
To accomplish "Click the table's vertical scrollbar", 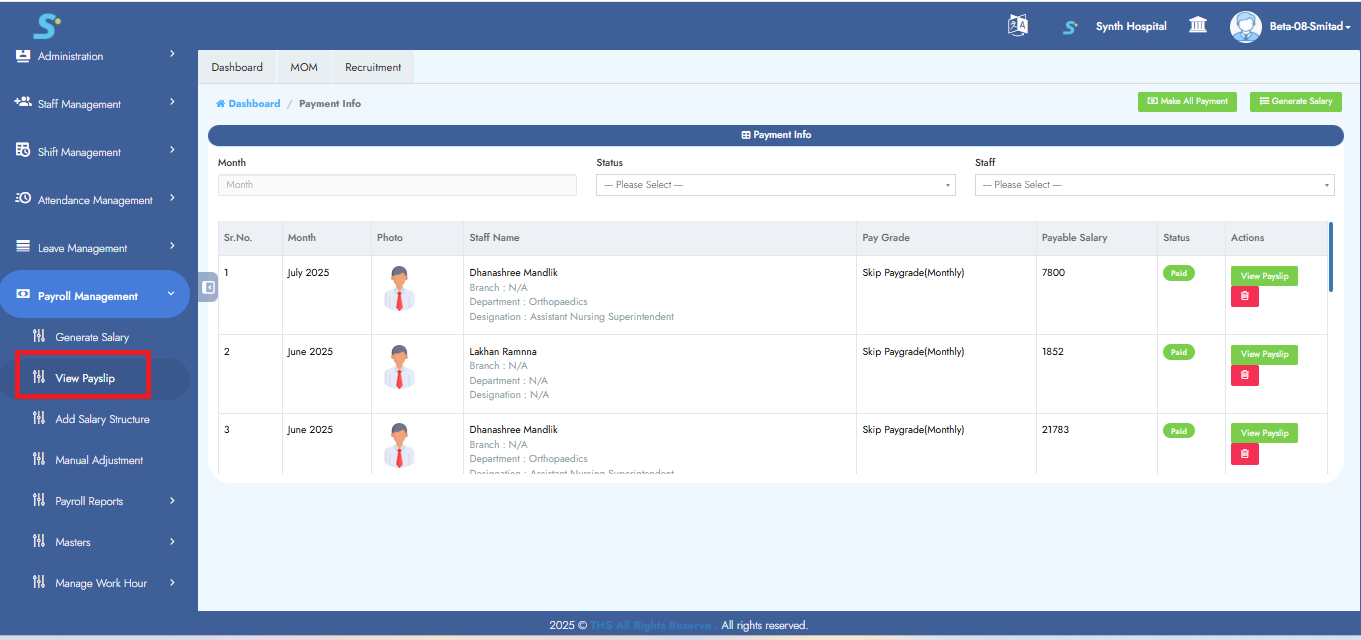I will tap(1330, 258).
